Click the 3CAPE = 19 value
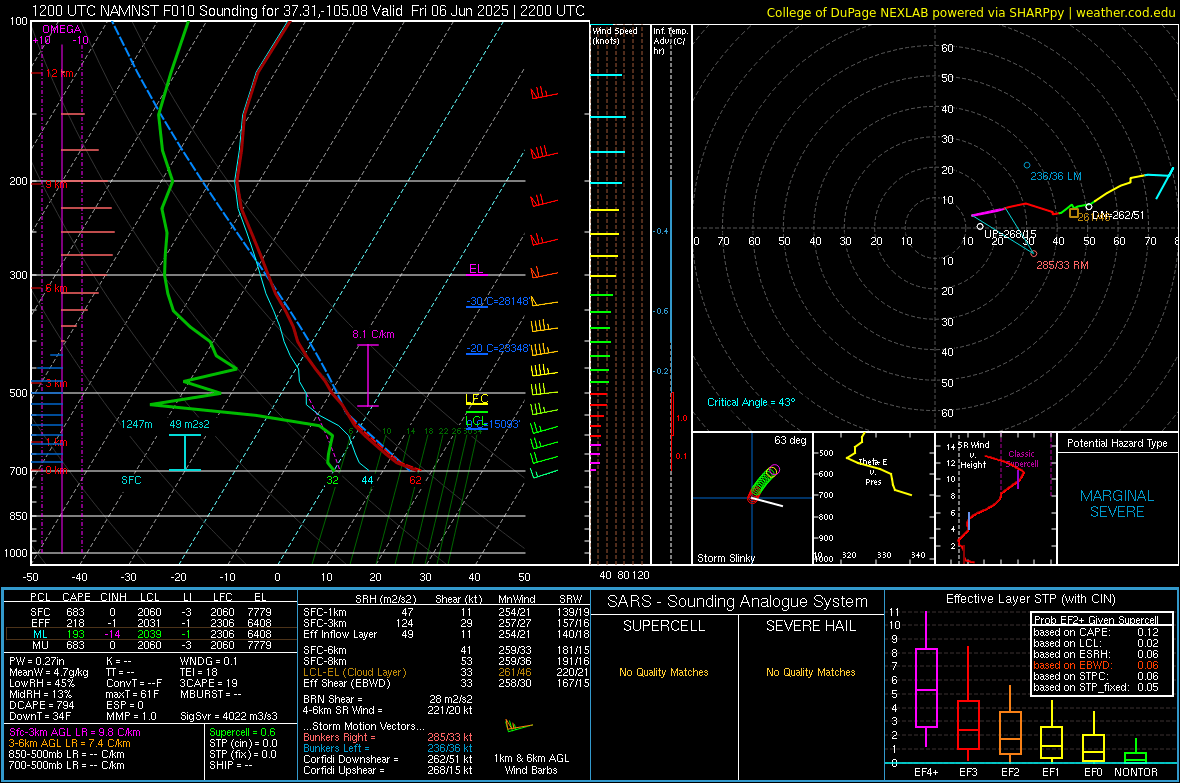The image size is (1180, 783). (208, 683)
